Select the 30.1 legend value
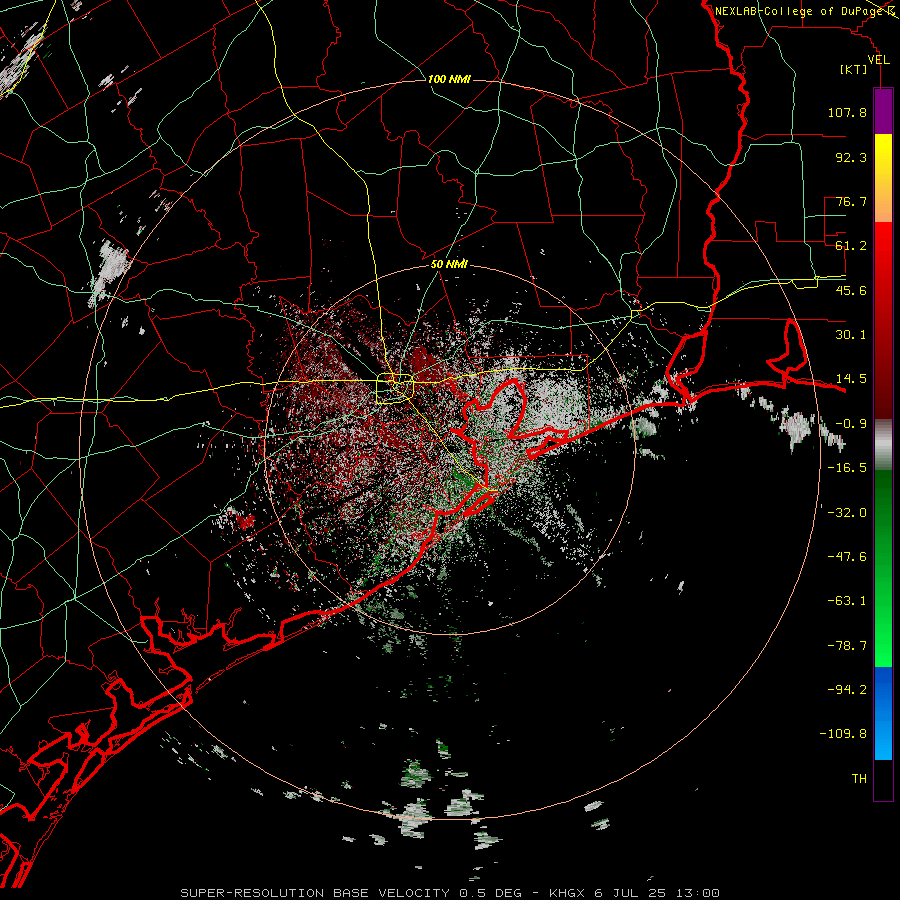Viewport: 900px width, 900px height. point(851,335)
